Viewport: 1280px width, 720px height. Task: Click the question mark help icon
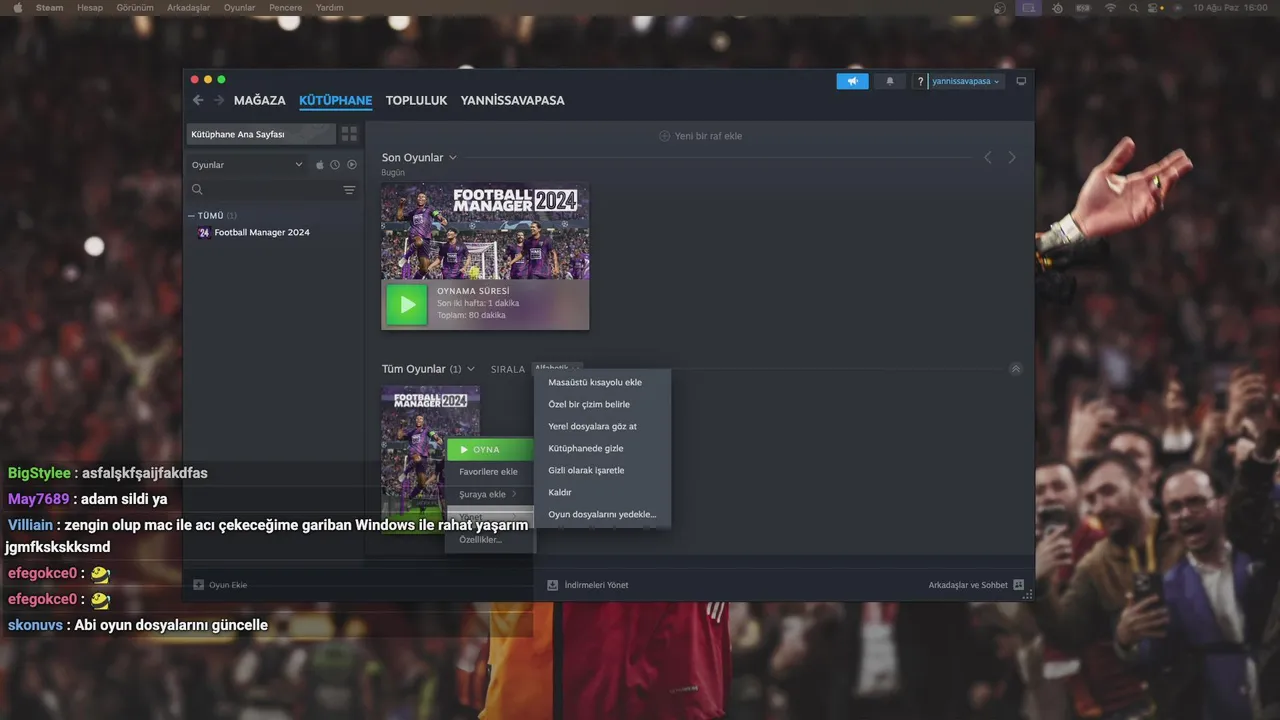click(920, 81)
